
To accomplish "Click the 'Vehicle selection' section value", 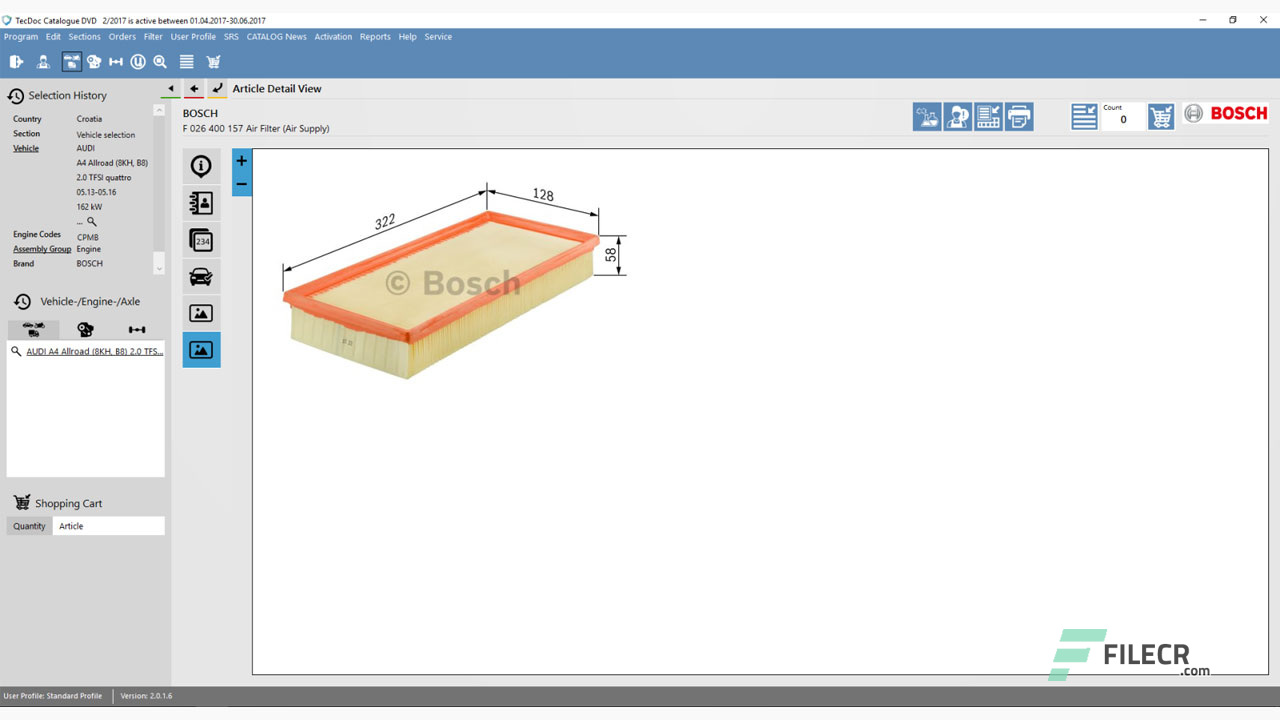I will [105, 135].
